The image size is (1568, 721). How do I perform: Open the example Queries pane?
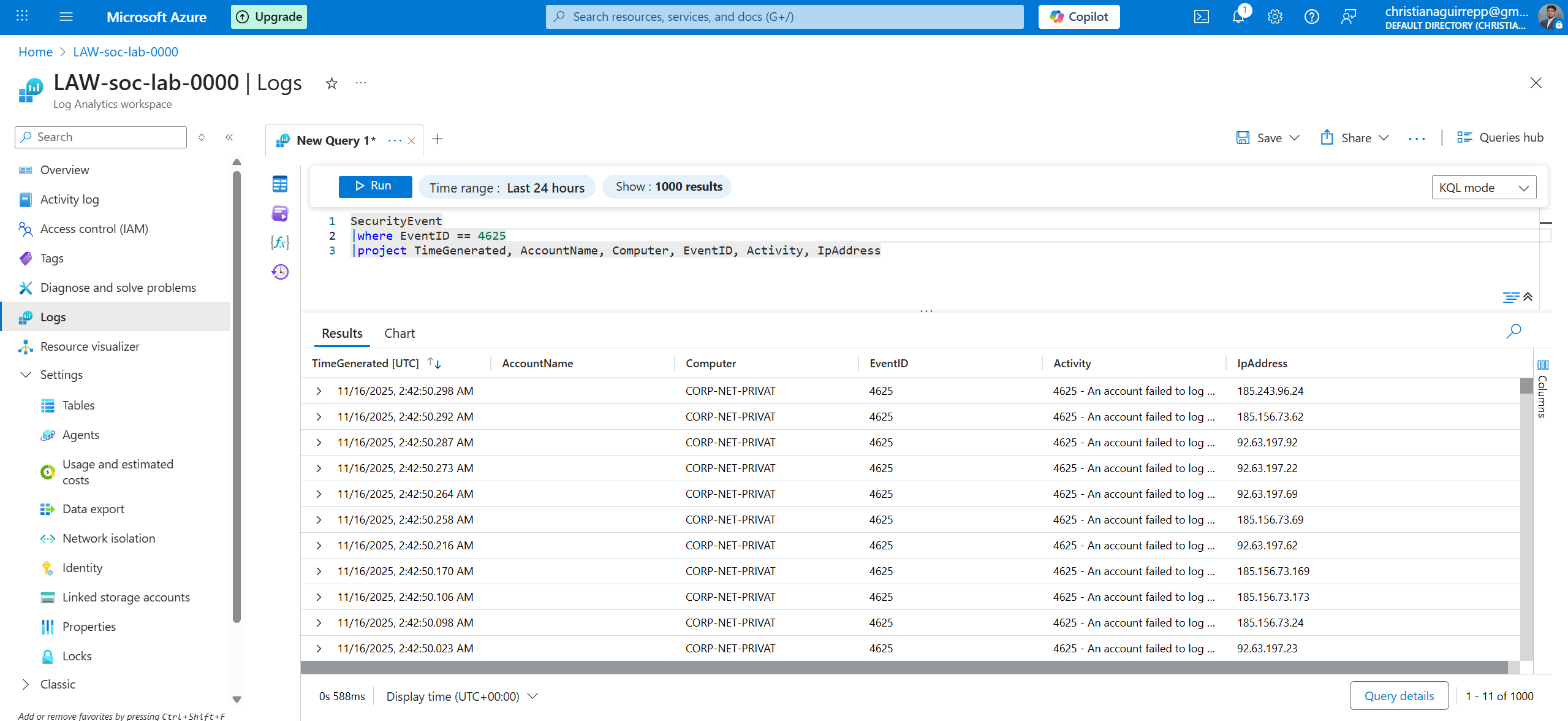coord(279,213)
